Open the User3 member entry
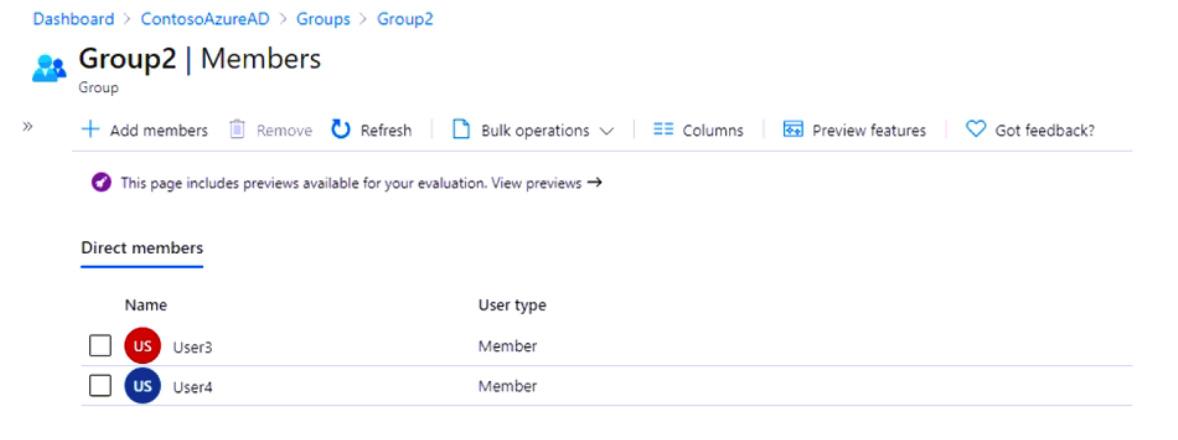This screenshot has width=1178, height=440. coord(192,347)
